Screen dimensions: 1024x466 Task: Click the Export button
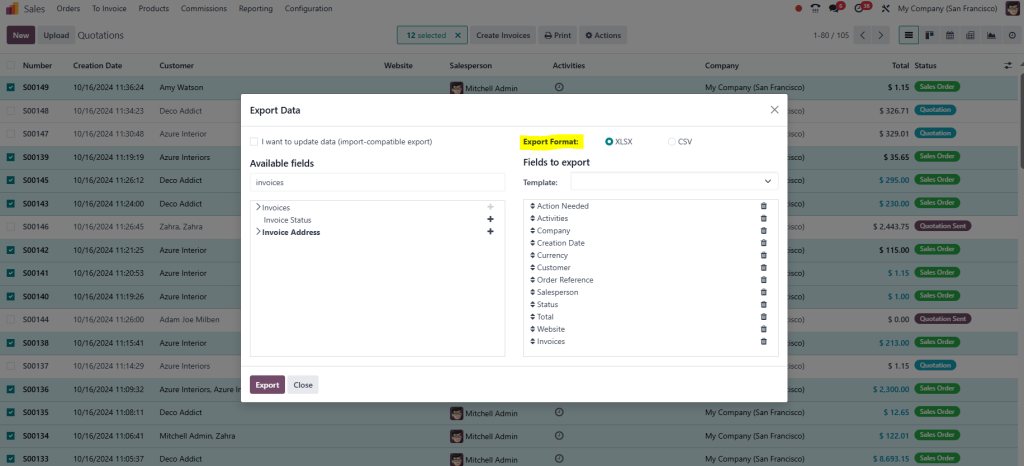pyautogui.click(x=267, y=385)
